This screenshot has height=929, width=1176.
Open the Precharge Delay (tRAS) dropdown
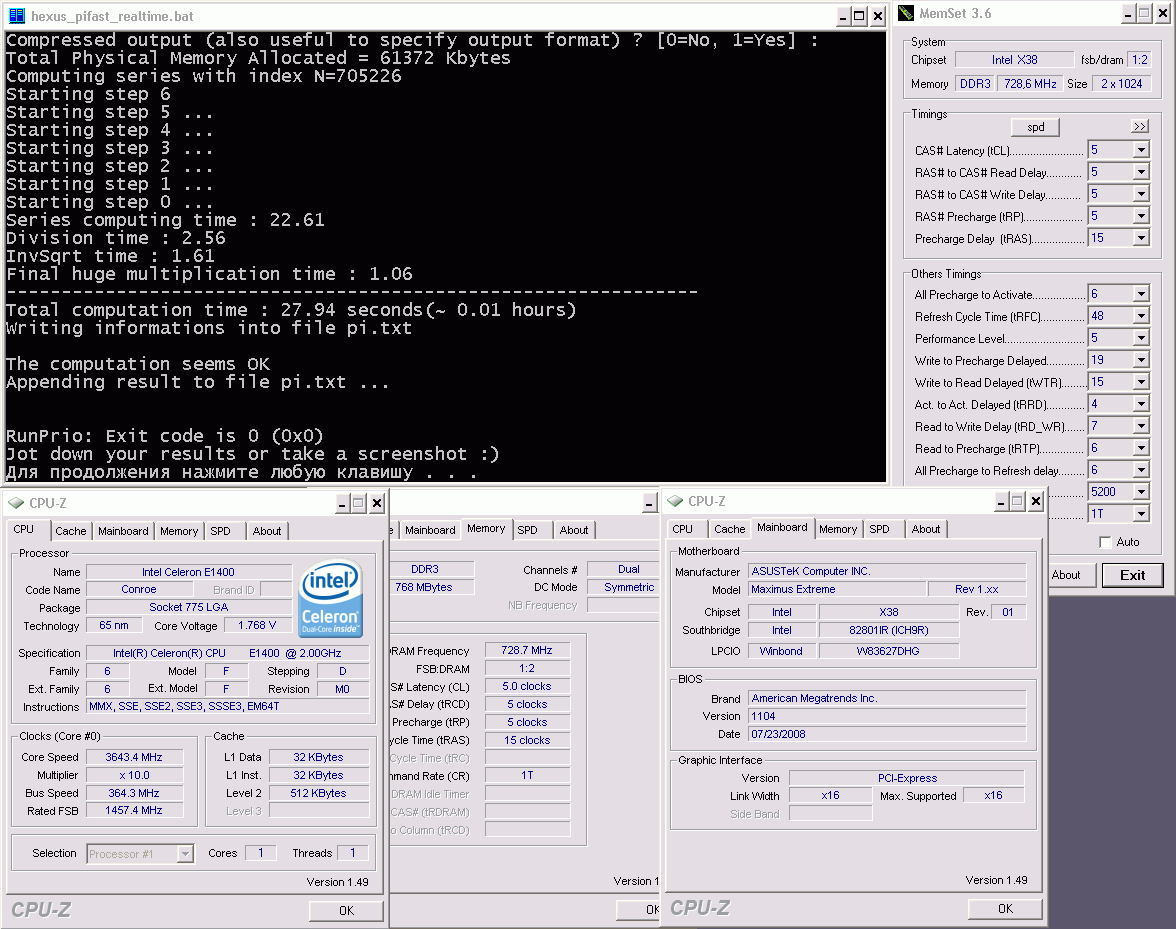pyautogui.click(x=1141, y=238)
